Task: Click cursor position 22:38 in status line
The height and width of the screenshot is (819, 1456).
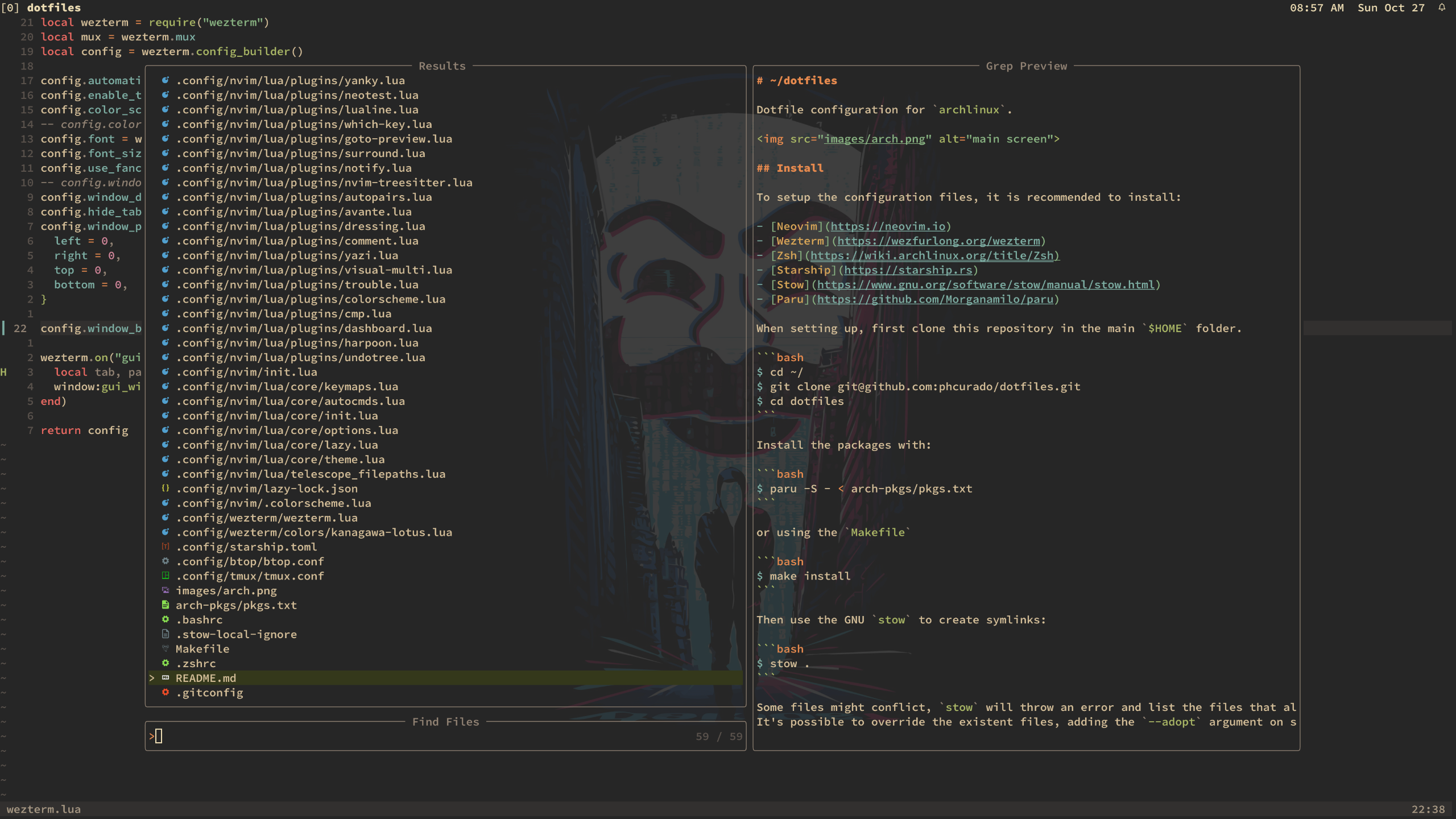Action: tap(1428, 809)
